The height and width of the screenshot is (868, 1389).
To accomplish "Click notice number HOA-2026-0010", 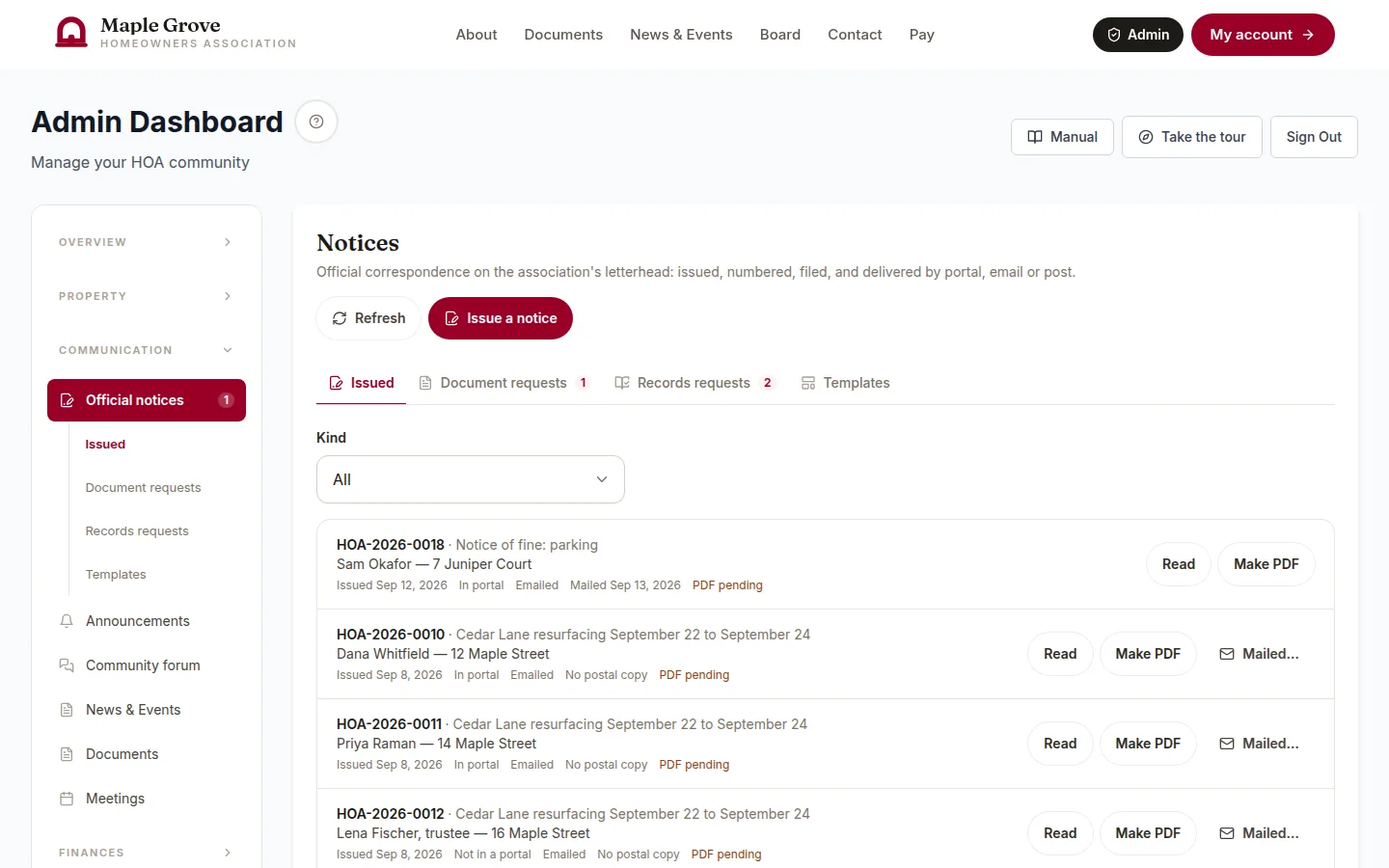I will [x=391, y=635].
